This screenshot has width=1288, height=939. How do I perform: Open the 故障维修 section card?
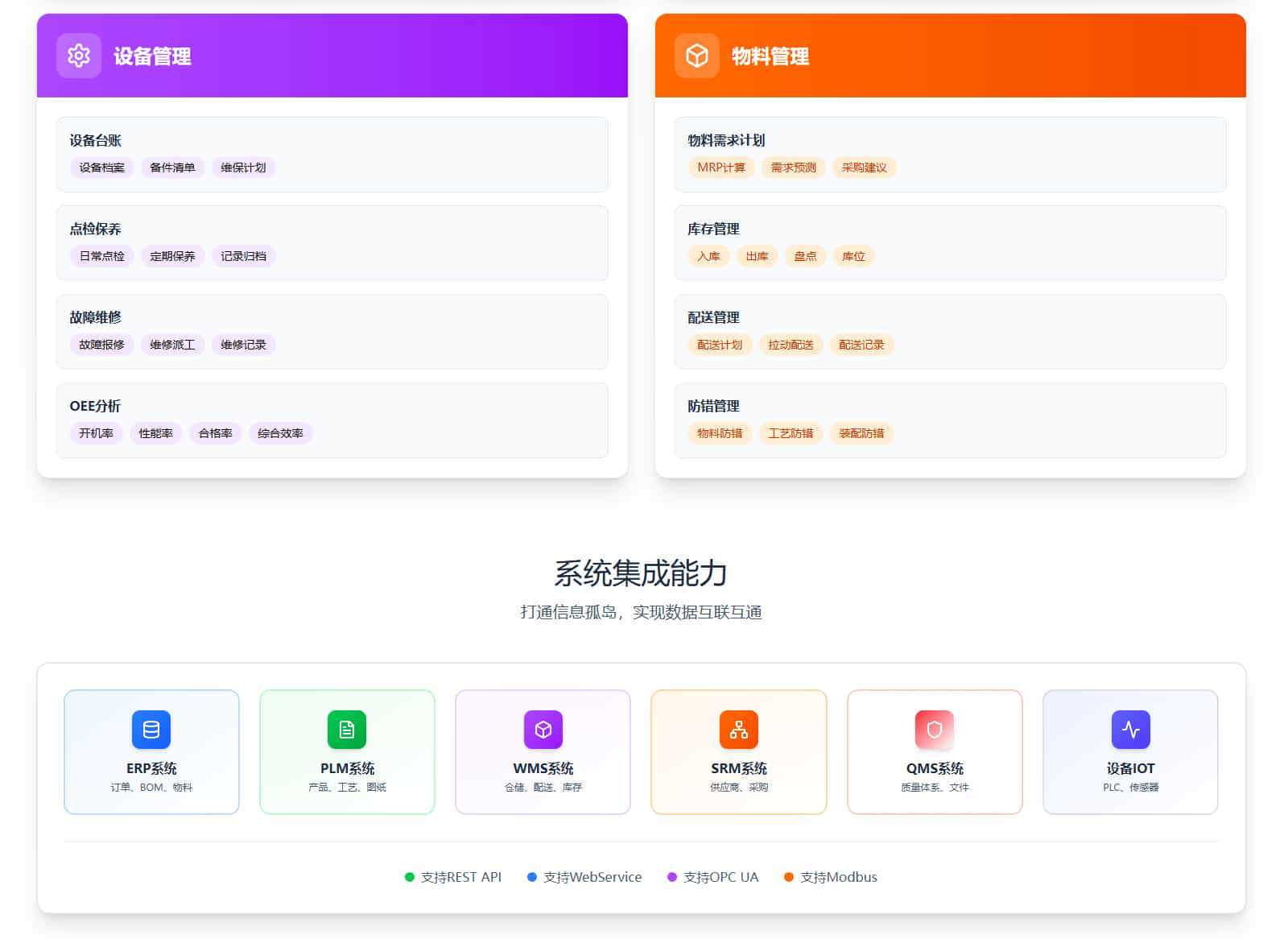pos(332,331)
